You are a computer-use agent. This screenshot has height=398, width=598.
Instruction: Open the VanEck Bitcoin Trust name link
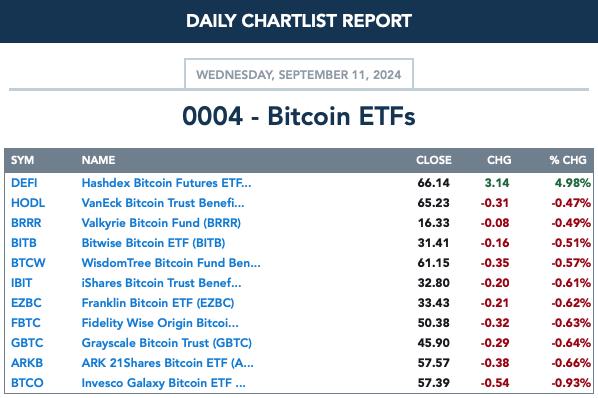point(163,203)
